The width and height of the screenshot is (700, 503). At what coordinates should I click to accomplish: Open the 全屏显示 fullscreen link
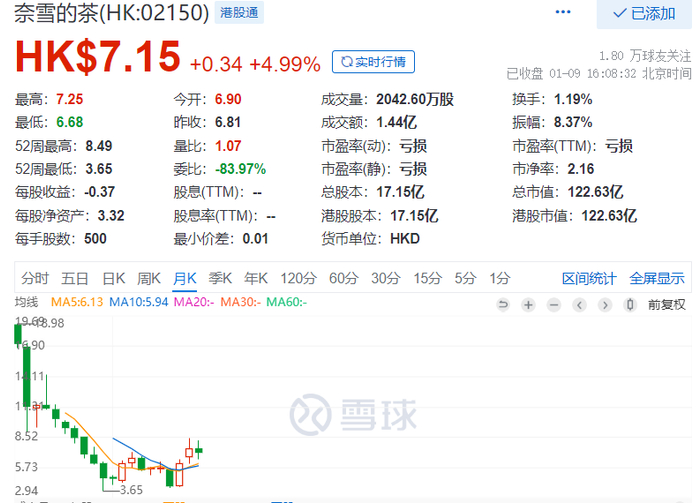[x=657, y=279]
